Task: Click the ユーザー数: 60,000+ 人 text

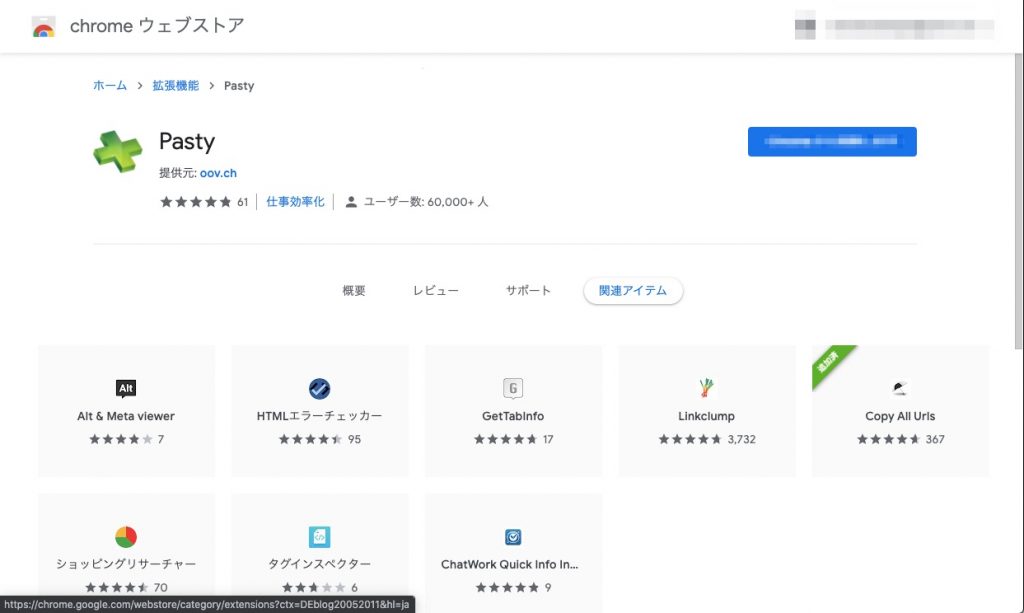Action: [x=426, y=202]
